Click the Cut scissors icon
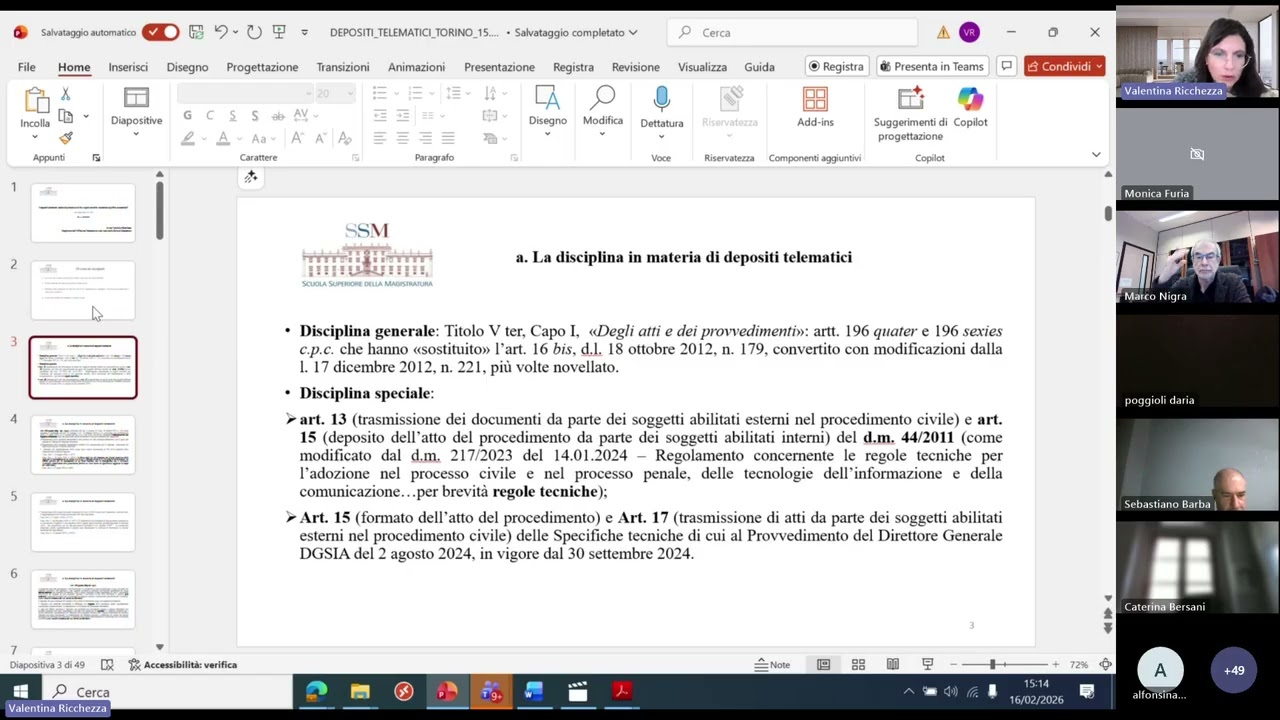Viewport: 1280px width, 720px height. coord(66,94)
